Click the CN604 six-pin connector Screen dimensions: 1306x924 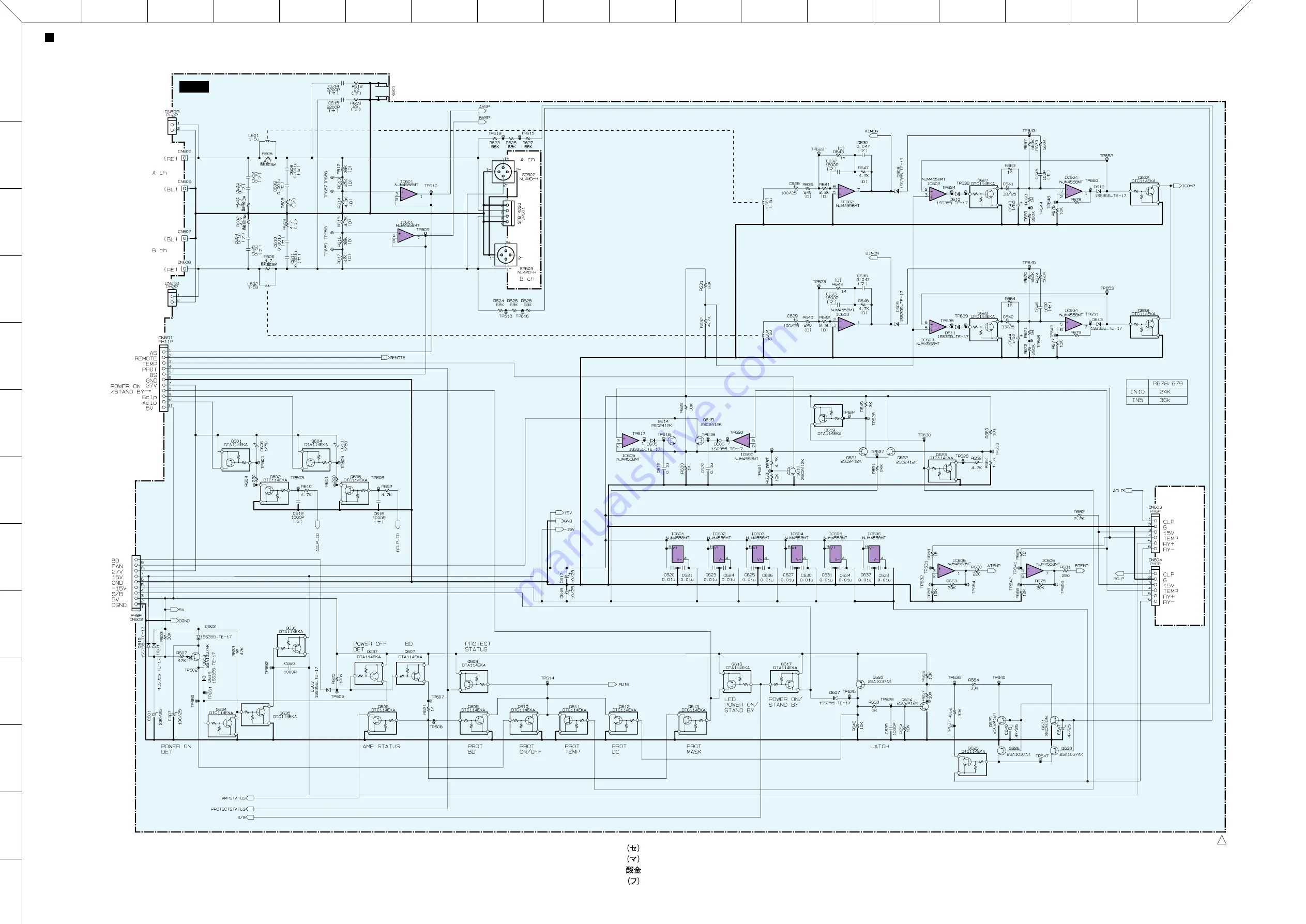pos(1155,586)
